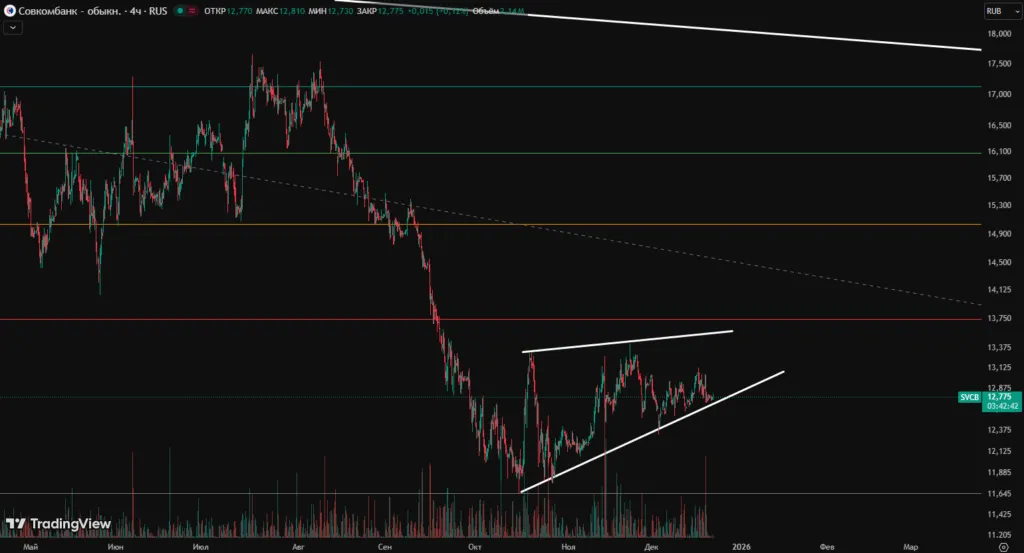Image resolution: width=1024 pixels, height=553 pixels.
Task: Open the RUB currency dropdown
Action: click(x=997, y=11)
